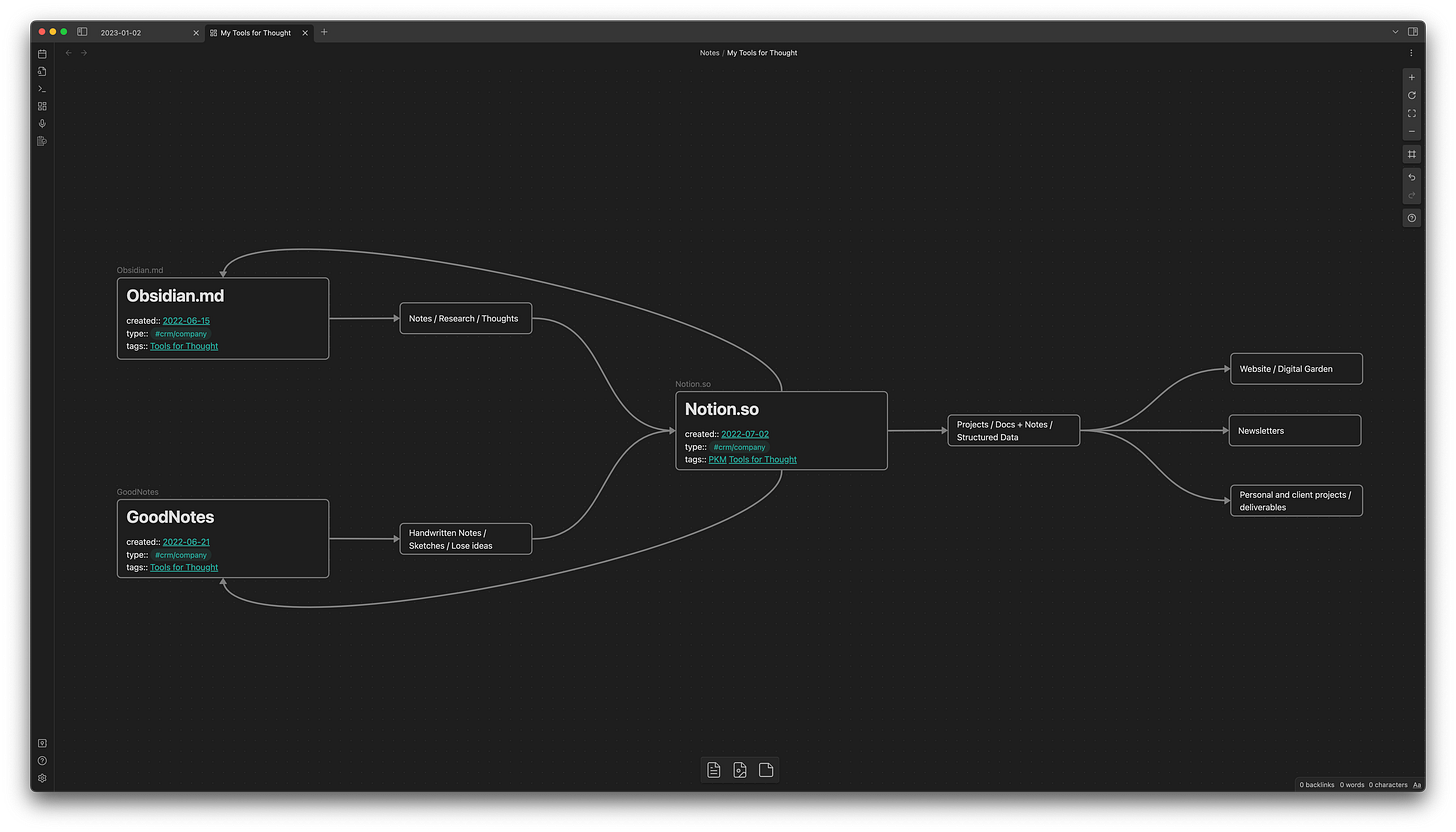Open the more options vertical dots

coord(1411,53)
